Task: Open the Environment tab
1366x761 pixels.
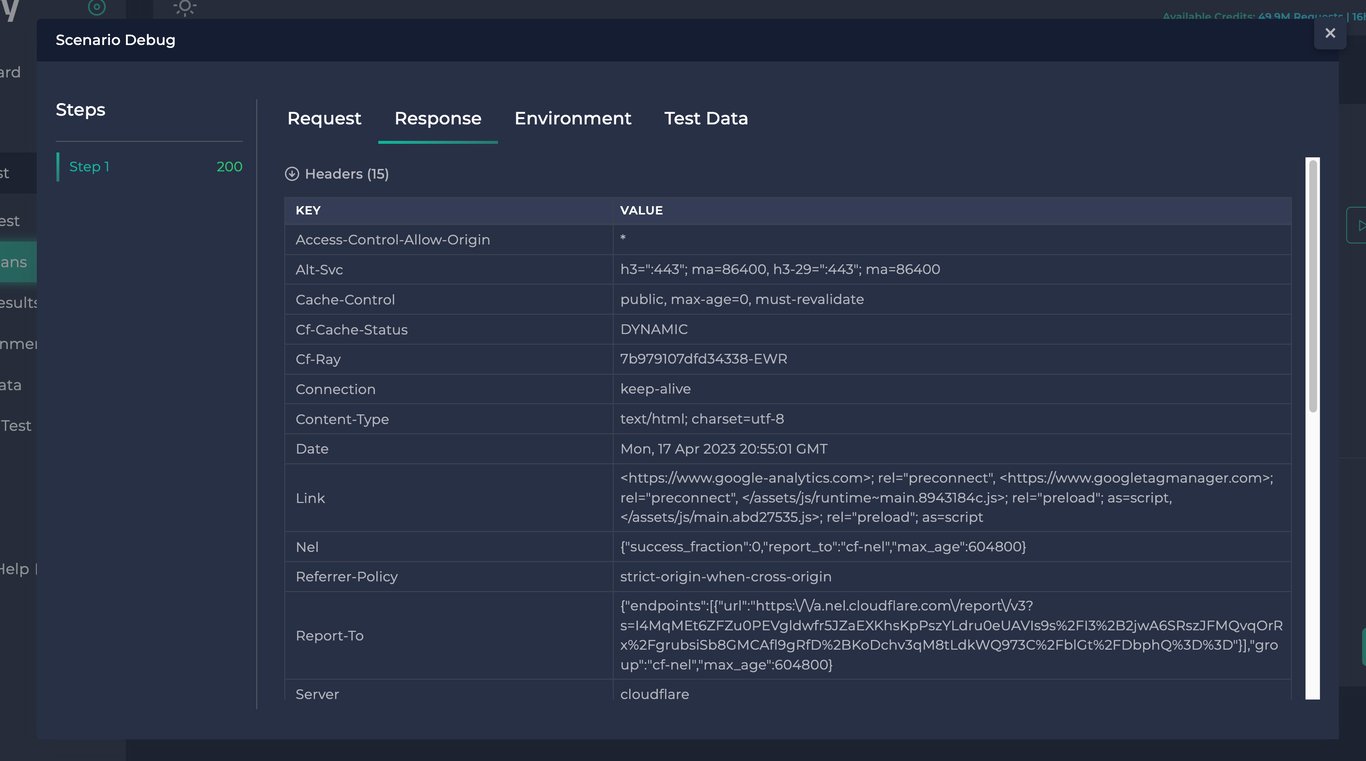Action: tap(572, 118)
